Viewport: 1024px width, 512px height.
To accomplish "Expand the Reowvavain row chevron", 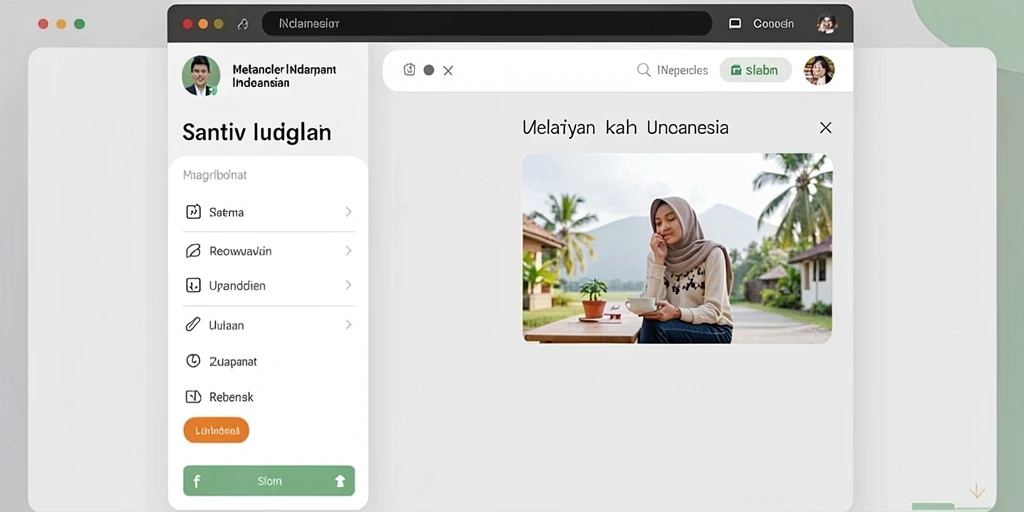I will (x=348, y=251).
